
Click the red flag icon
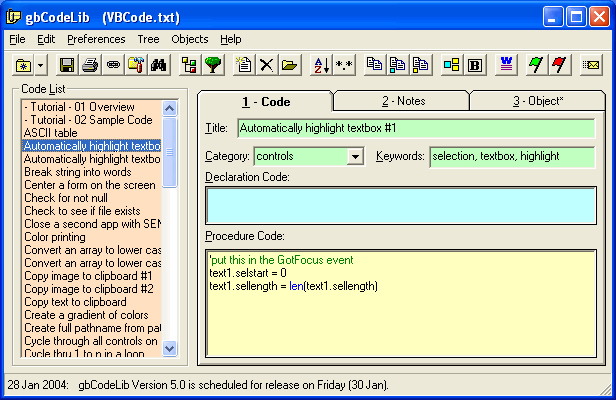click(559, 65)
